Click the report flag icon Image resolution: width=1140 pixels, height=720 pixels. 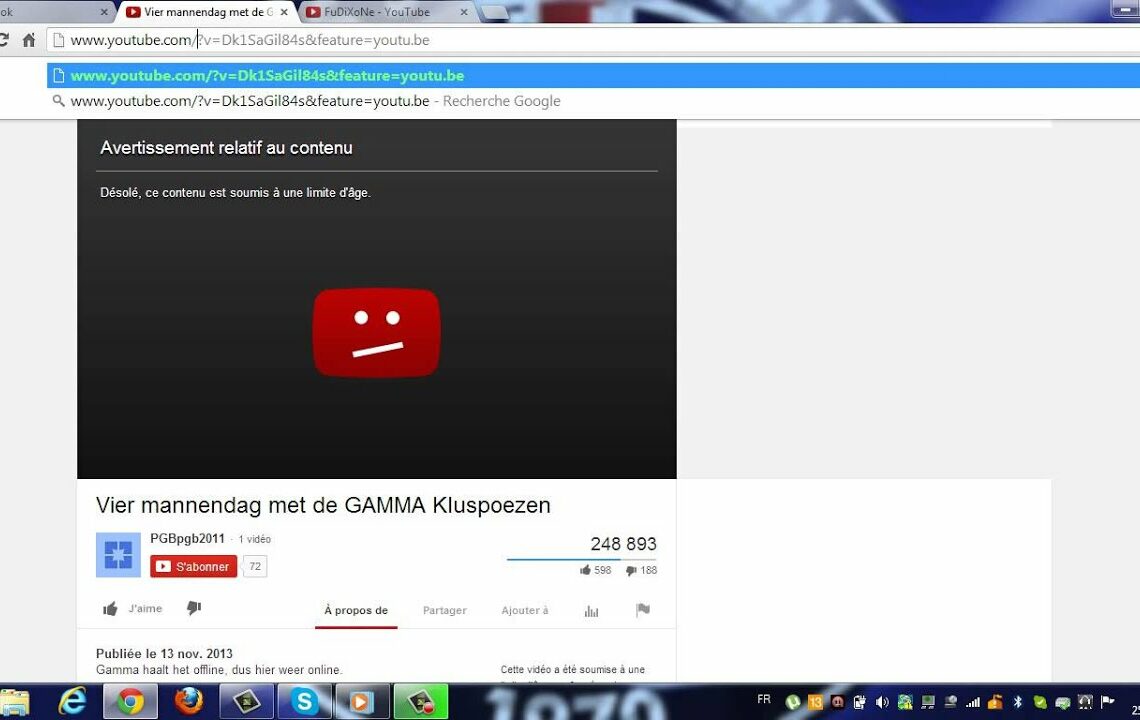[643, 610]
